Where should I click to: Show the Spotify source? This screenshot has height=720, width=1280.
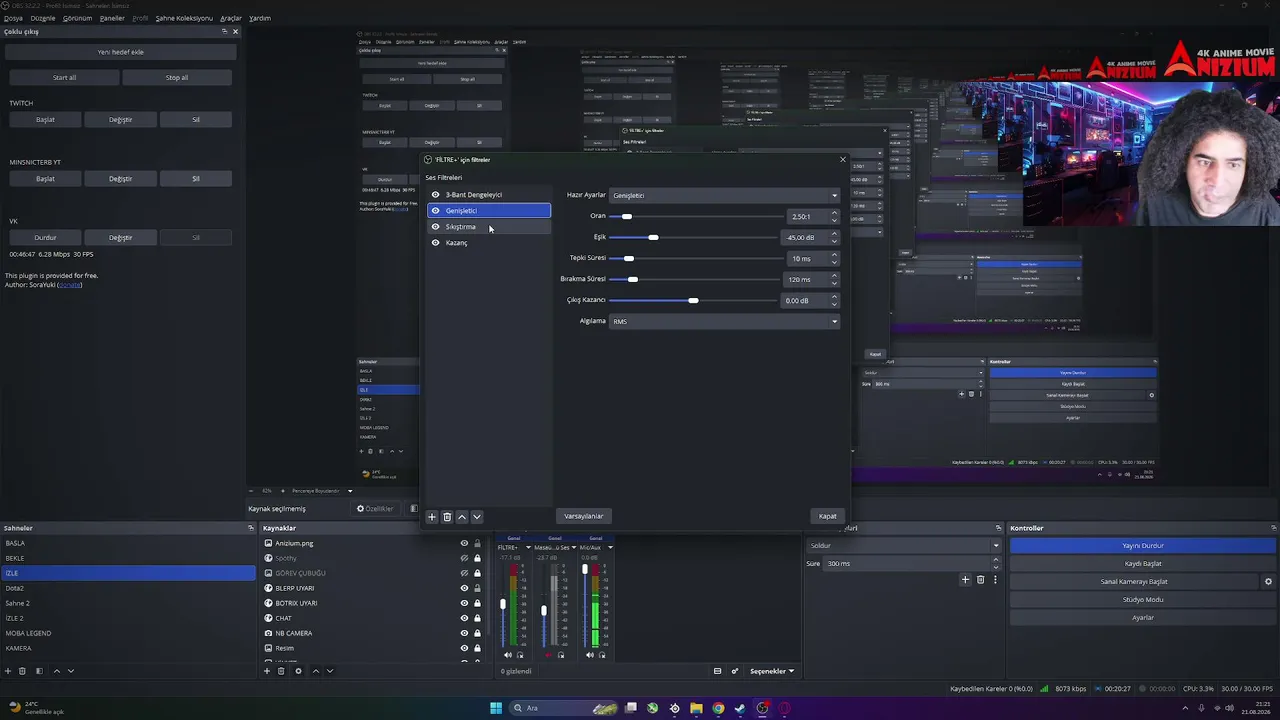click(x=464, y=558)
